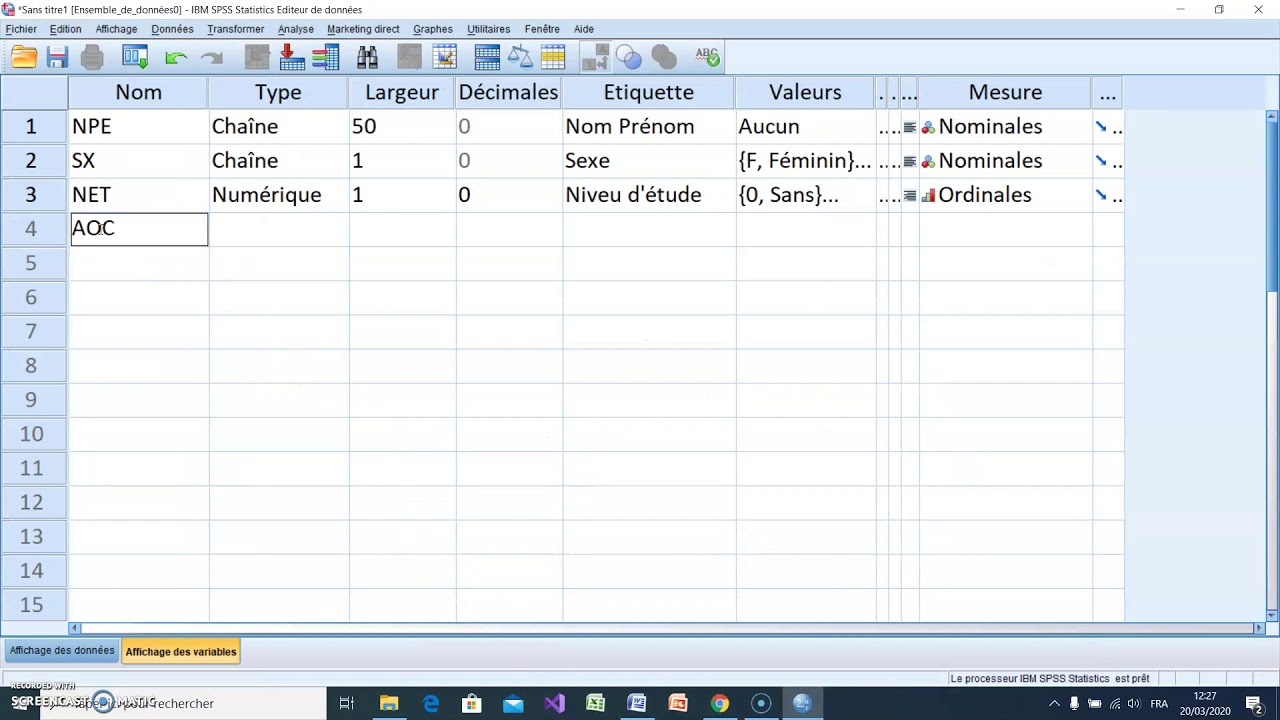Select the "Nom Prénom" label cell
This screenshot has width=1280, height=720.
[x=649, y=126]
